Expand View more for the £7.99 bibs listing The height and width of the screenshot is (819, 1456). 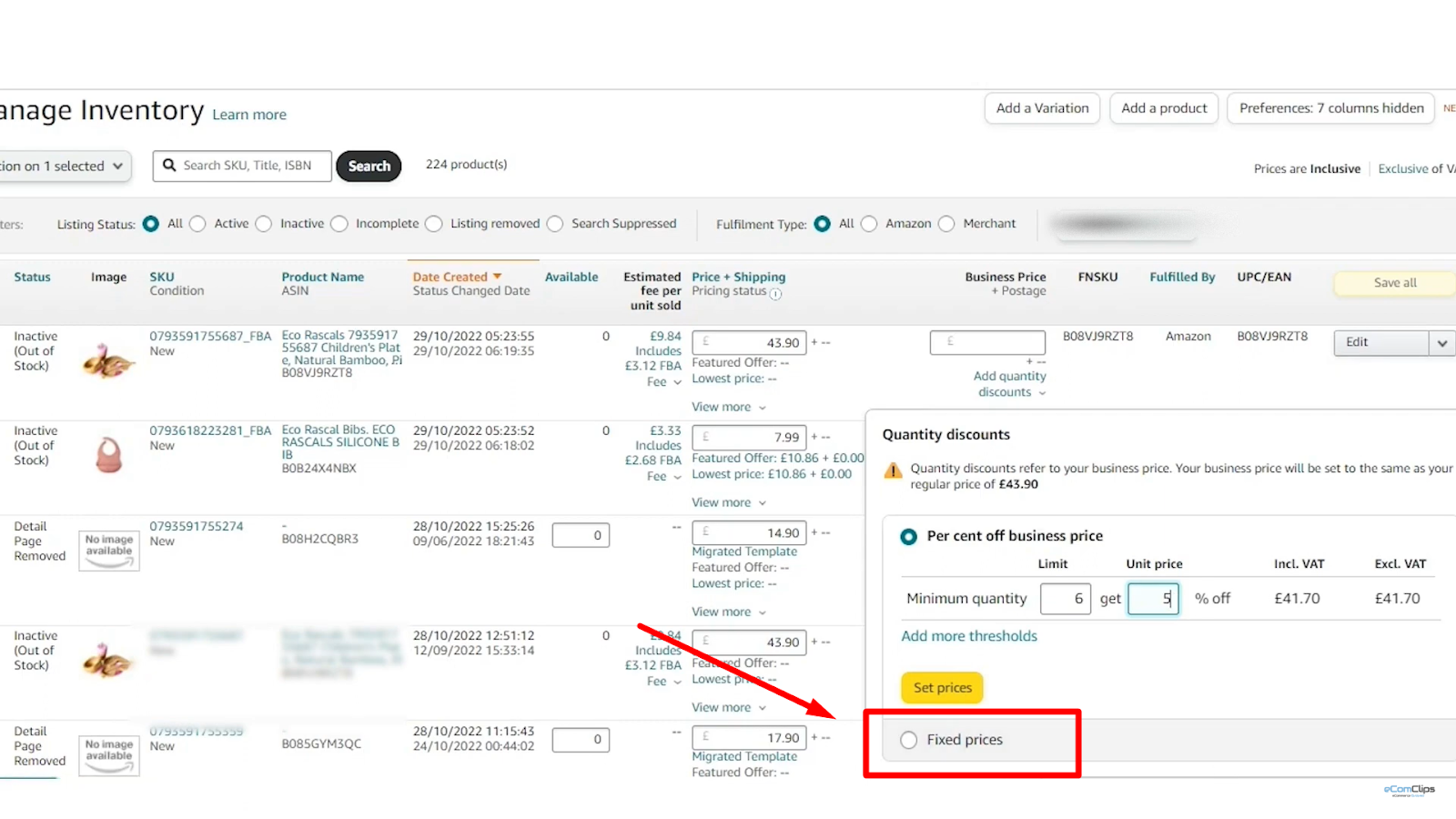(x=729, y=502)
